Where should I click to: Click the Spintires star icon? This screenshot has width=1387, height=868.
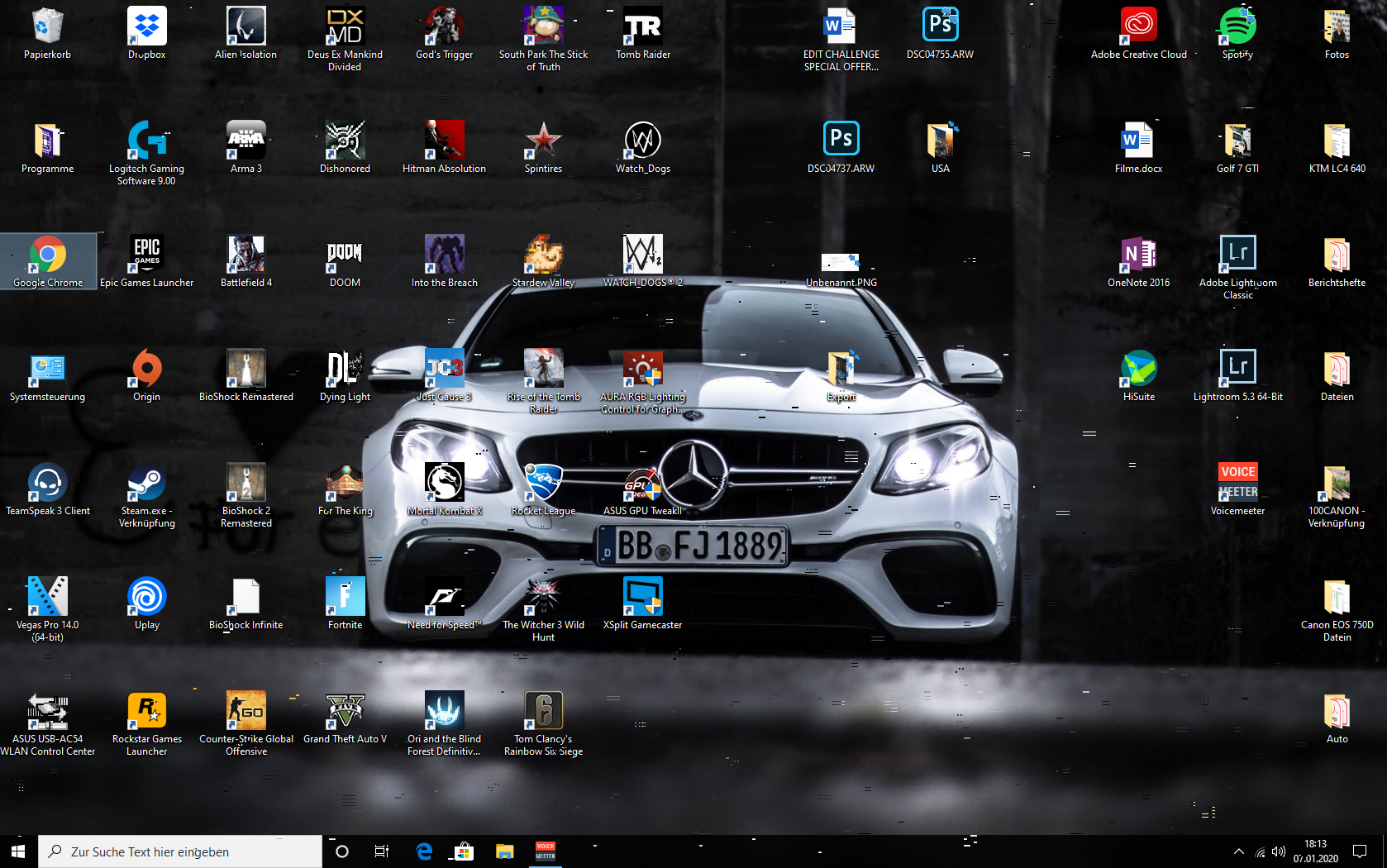(544, 140)
